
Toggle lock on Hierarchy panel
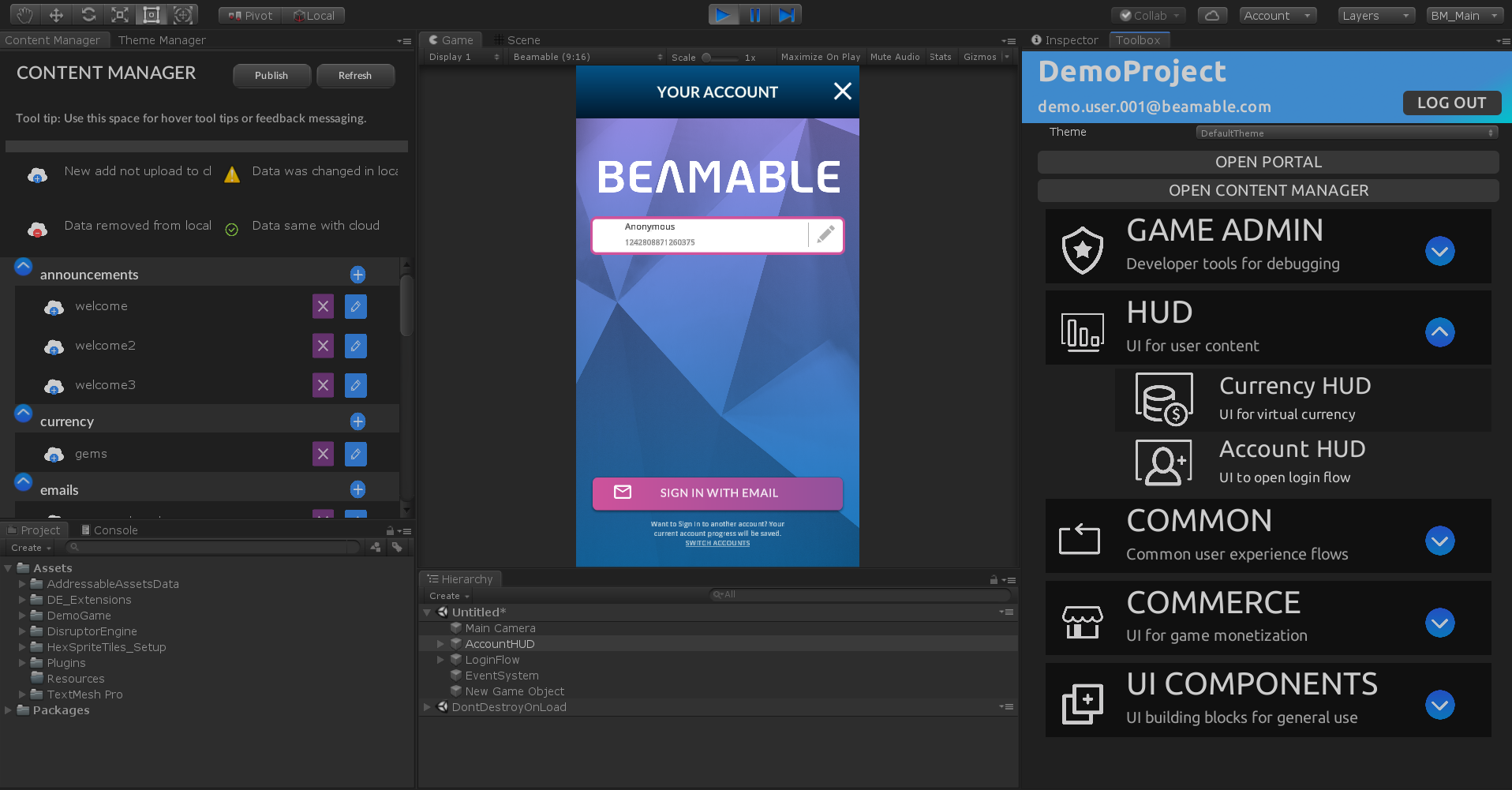[x=994, y=579]
